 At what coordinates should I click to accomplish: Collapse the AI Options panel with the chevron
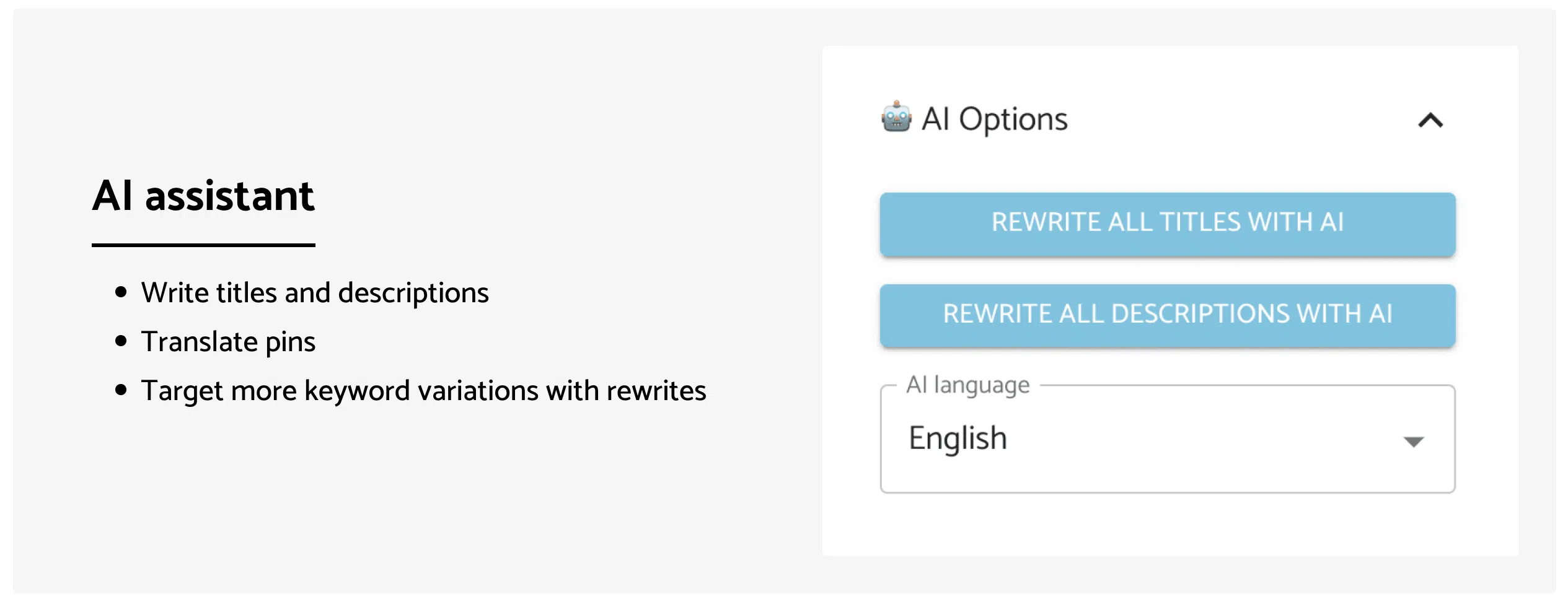1430,120
